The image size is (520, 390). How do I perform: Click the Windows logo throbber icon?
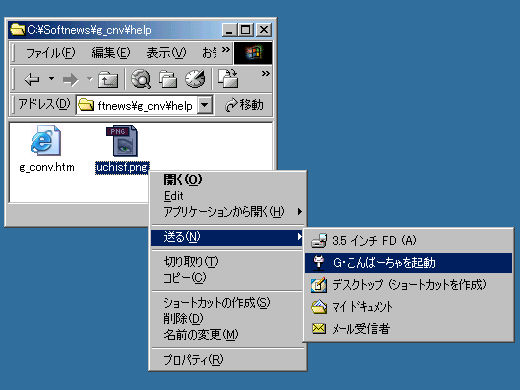[x=253, y=53]
